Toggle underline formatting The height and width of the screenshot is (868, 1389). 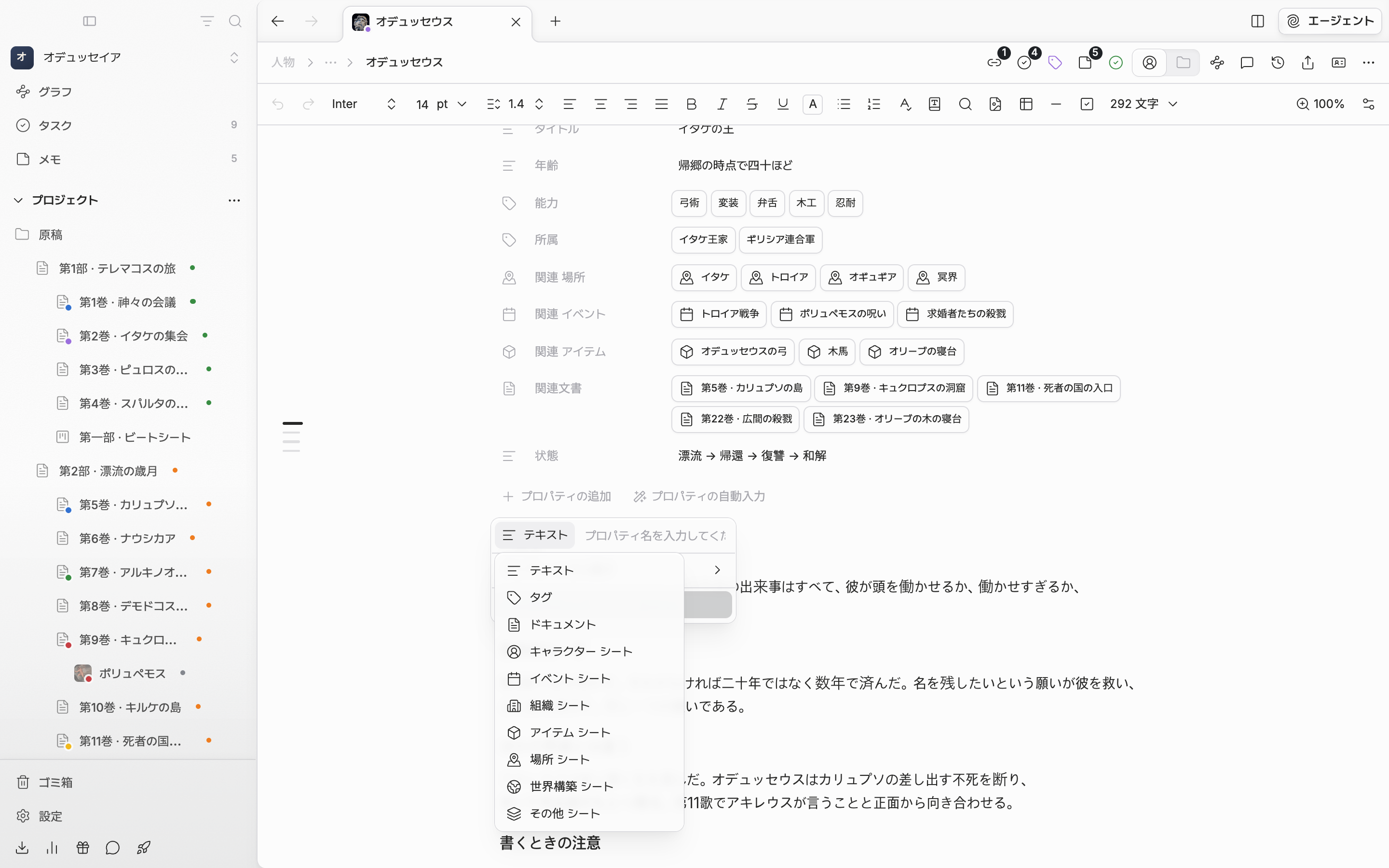[x=783, y=104]
